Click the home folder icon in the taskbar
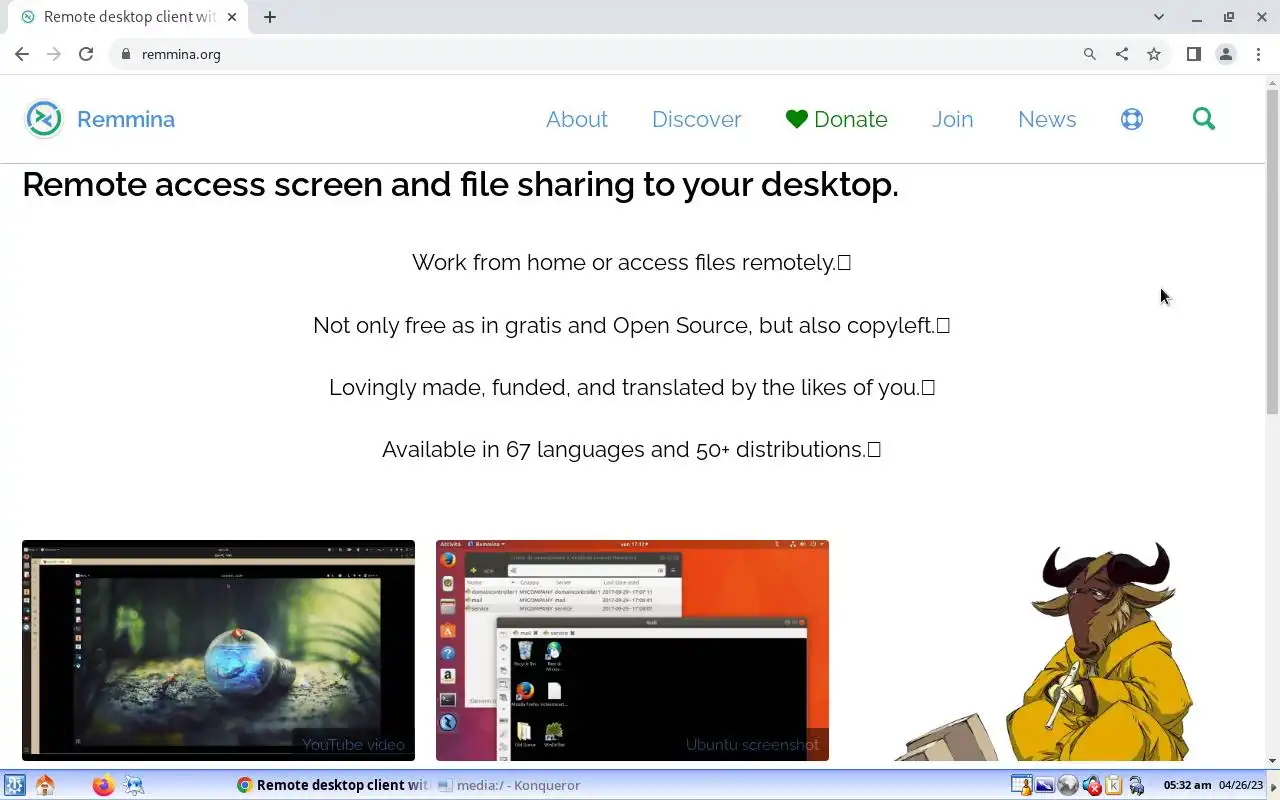The height and width of the screenshot is (800, 1280). pos(45,785)
